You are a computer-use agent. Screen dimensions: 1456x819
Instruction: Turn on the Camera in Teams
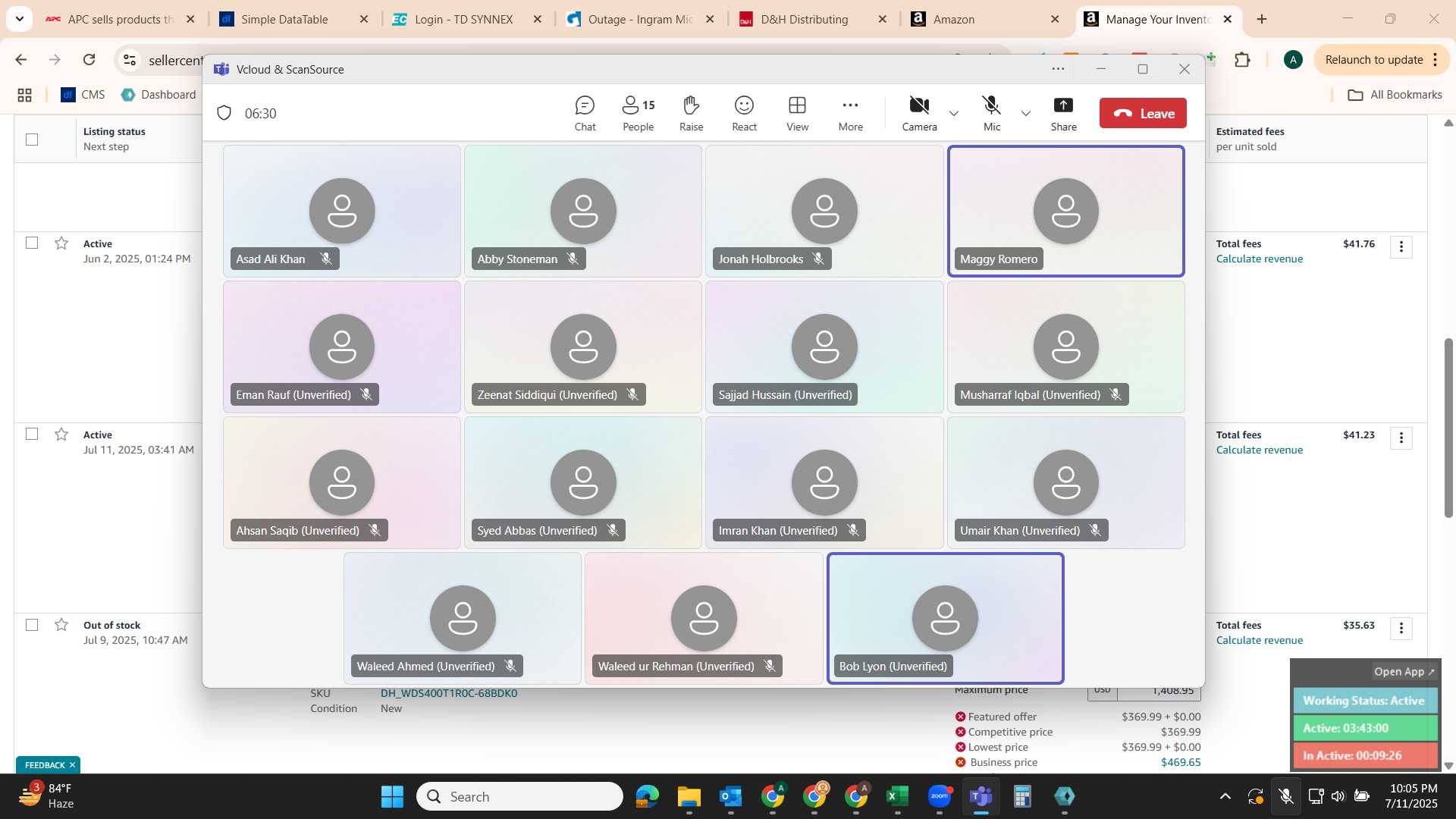pos(919,114)
